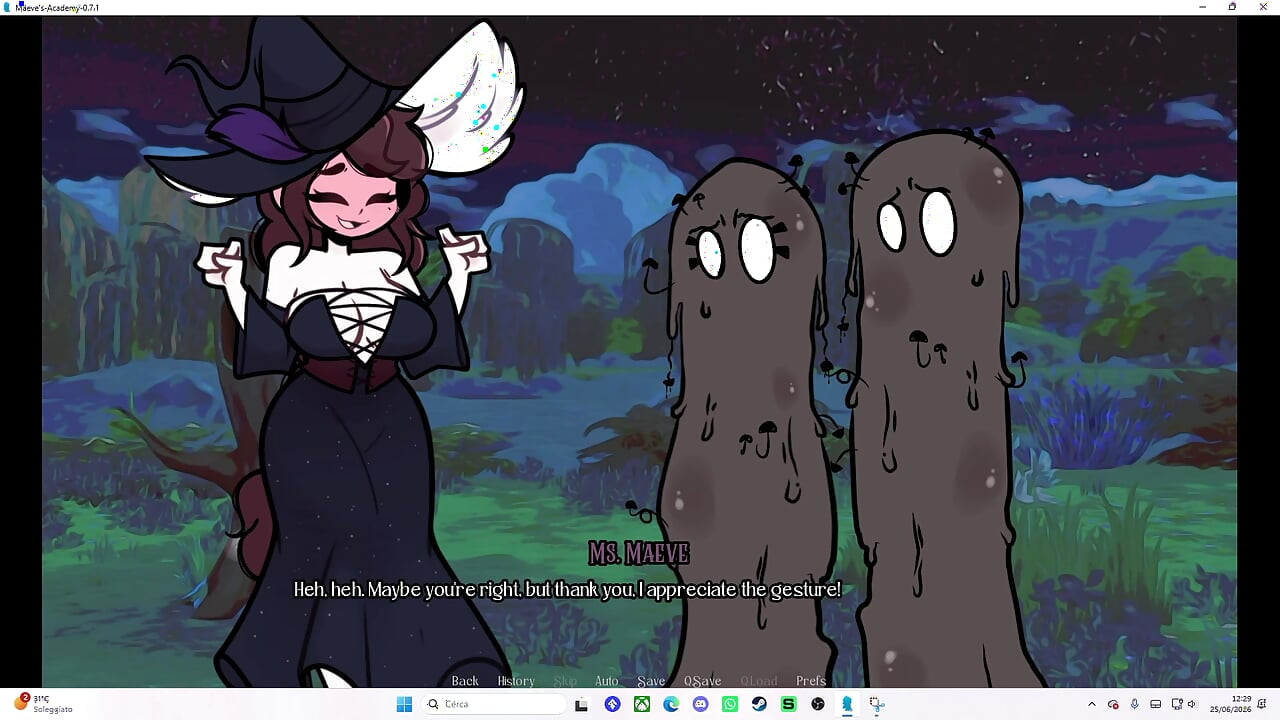Open the blue circular app in taskbar
Screen dimensions: 1280x720
613,704
